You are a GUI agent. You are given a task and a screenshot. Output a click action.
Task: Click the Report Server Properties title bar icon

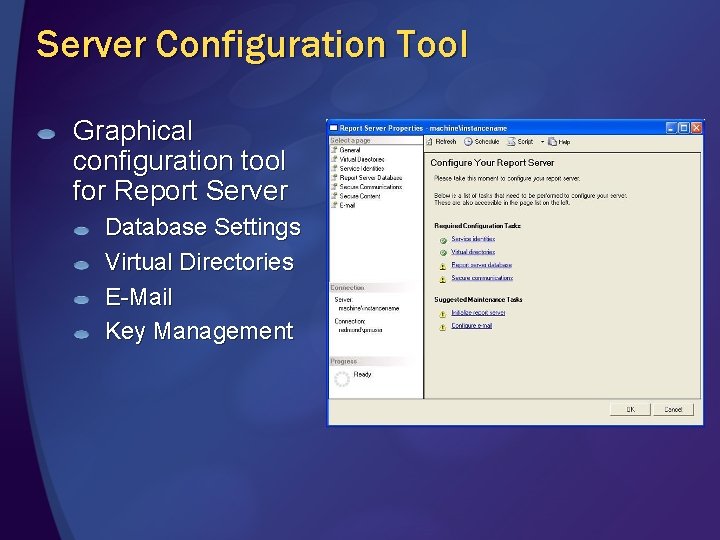pos(334,128)
